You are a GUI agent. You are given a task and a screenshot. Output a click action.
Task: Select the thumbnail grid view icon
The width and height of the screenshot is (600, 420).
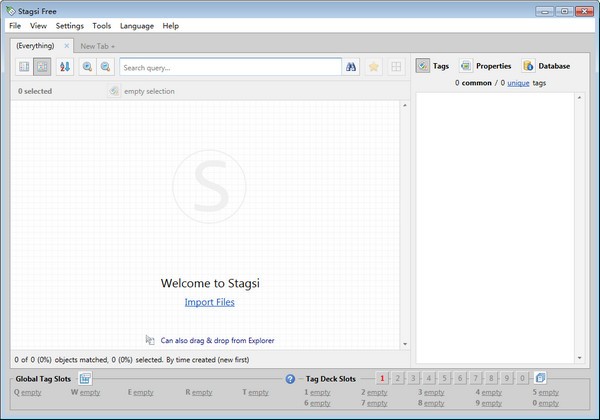pyautogui.click(x=42, y=67)
